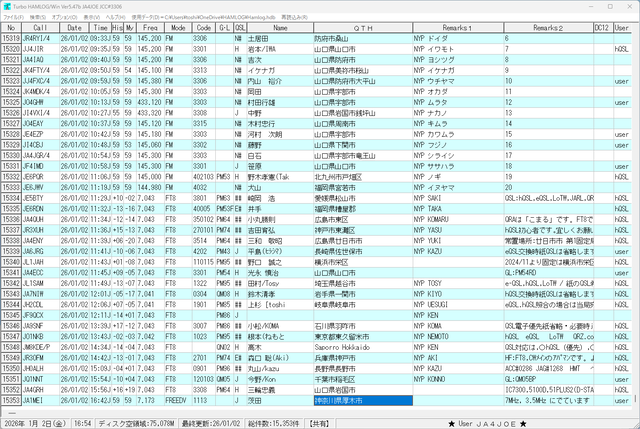Viewport: 640px width, 429px height.
Task: Click the No column header
Action: tap(11, 28)
